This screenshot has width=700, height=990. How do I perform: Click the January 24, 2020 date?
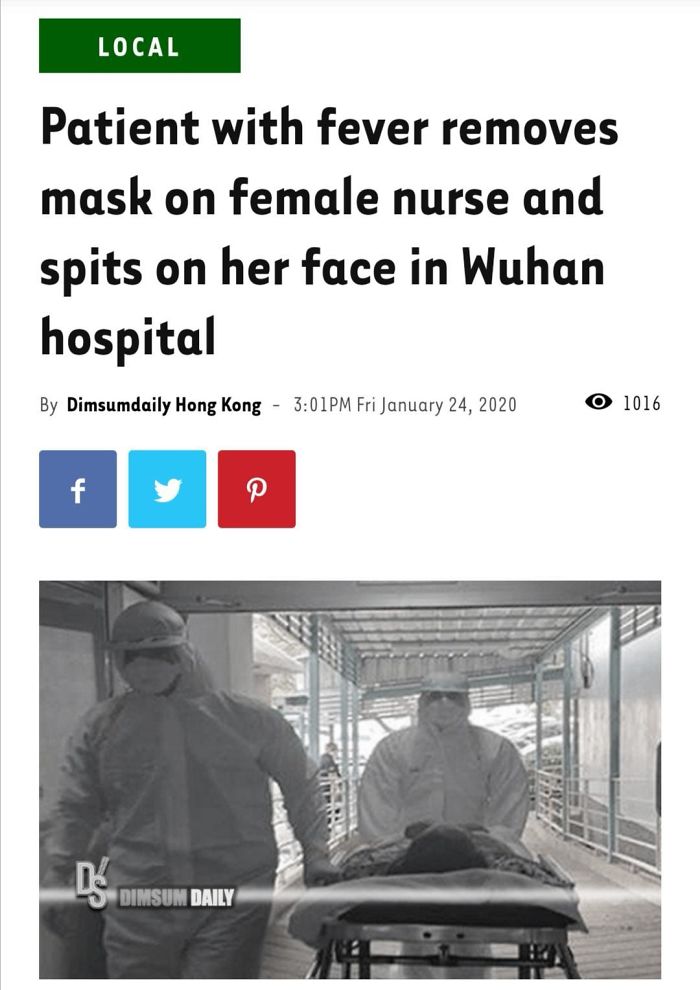coord(448,404)
